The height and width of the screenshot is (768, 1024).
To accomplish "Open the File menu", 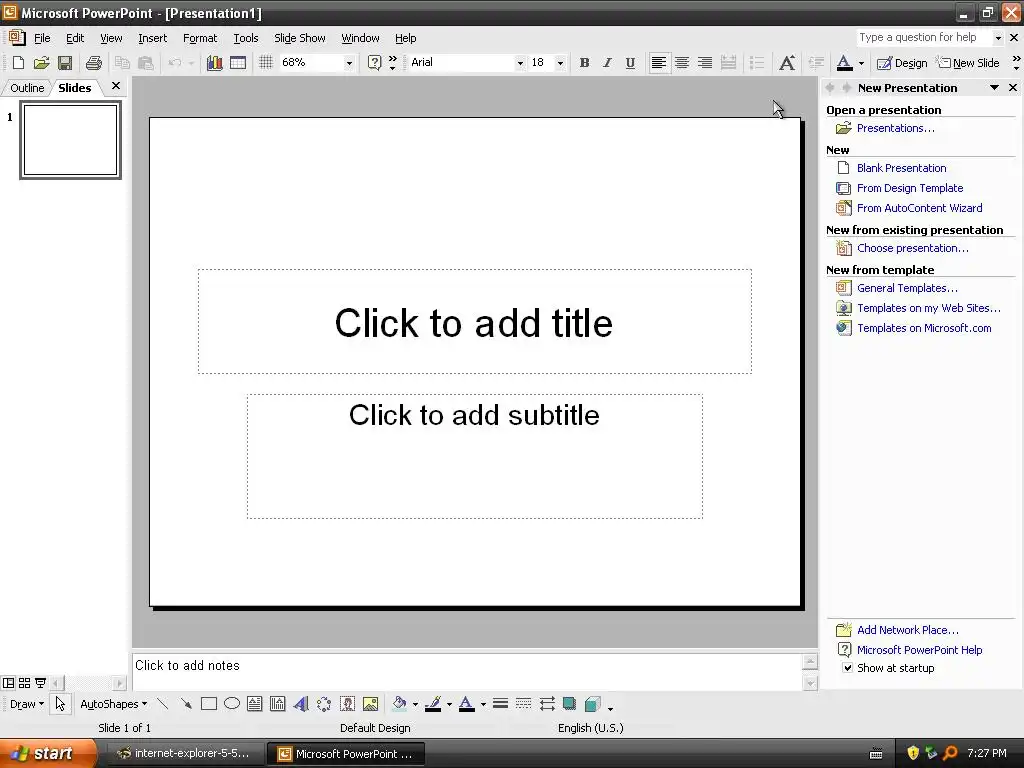I will tap(42, 38).
